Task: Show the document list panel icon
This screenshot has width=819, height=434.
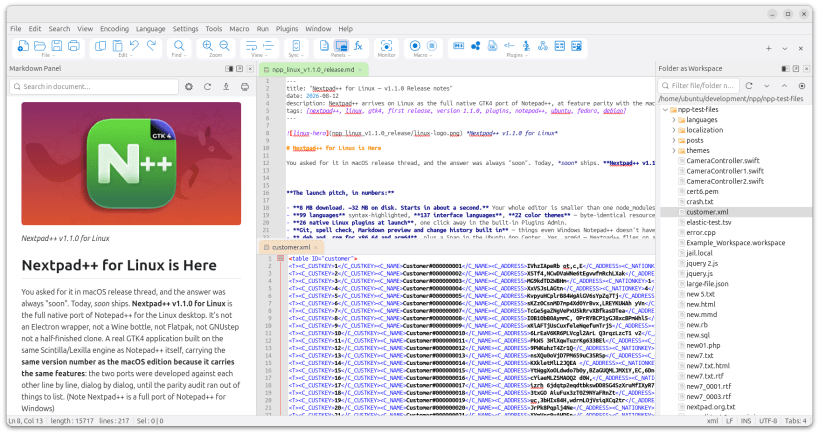Action: coord(324,46)
